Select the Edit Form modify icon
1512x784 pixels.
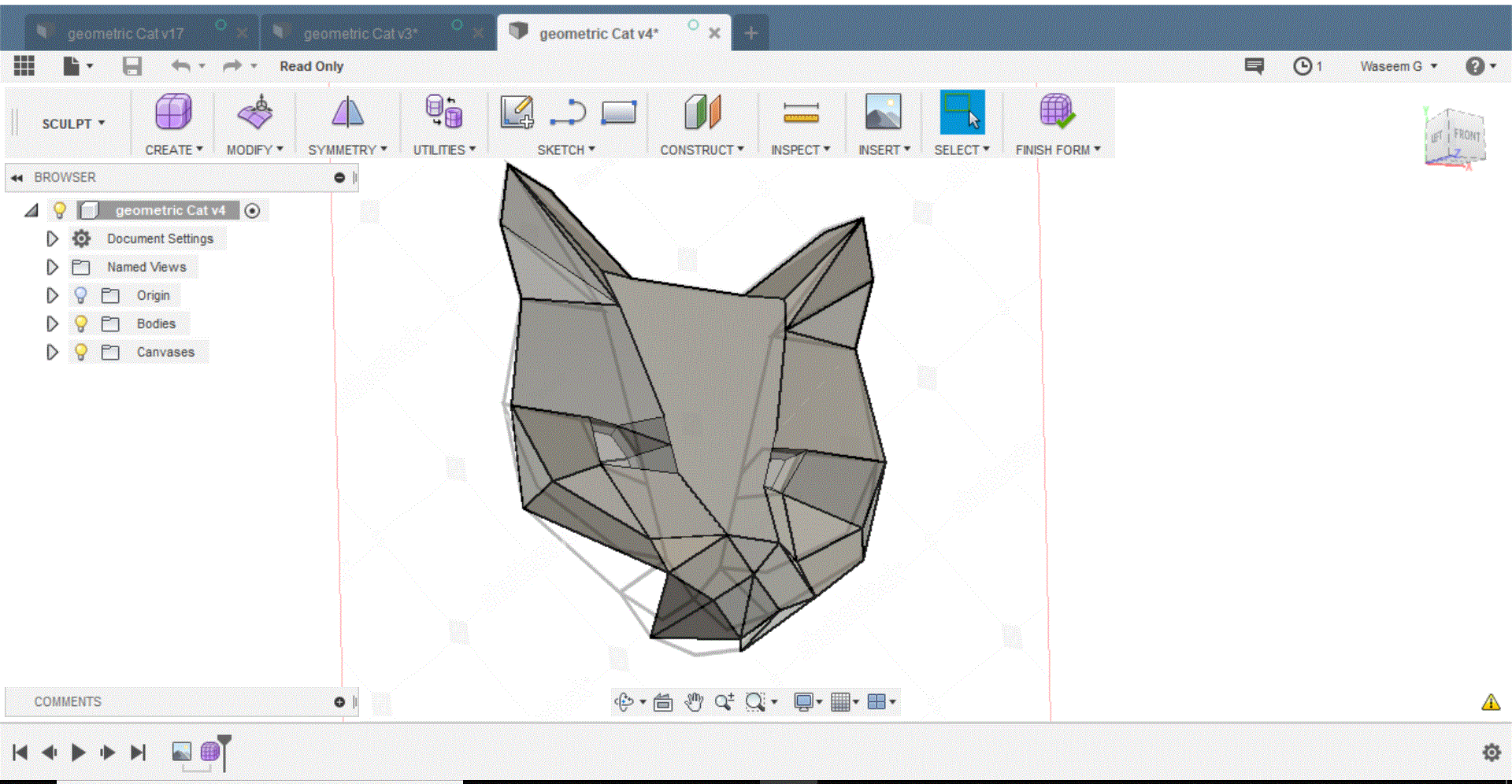coord(255,113)
